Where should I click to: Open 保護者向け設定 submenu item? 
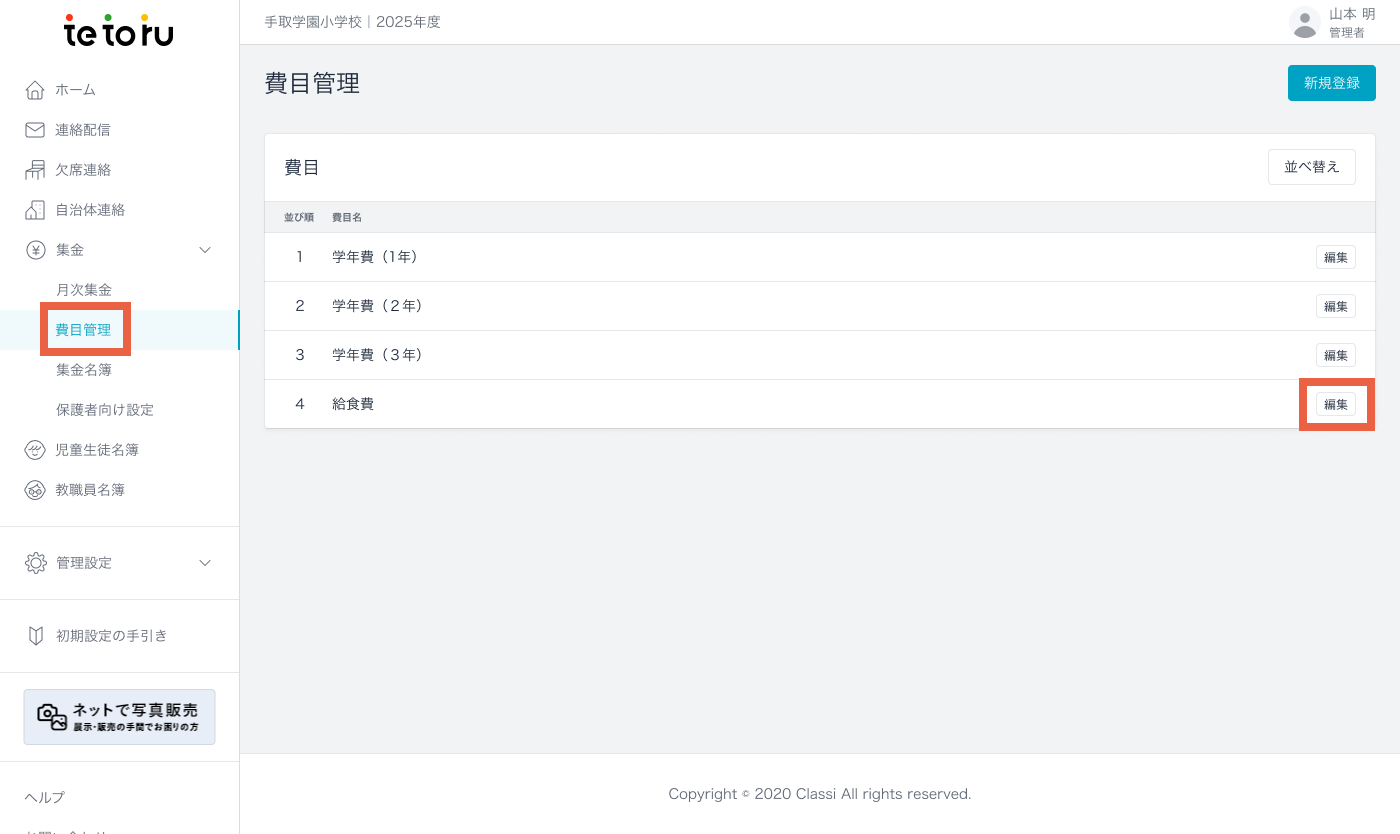tap(105, 410)
